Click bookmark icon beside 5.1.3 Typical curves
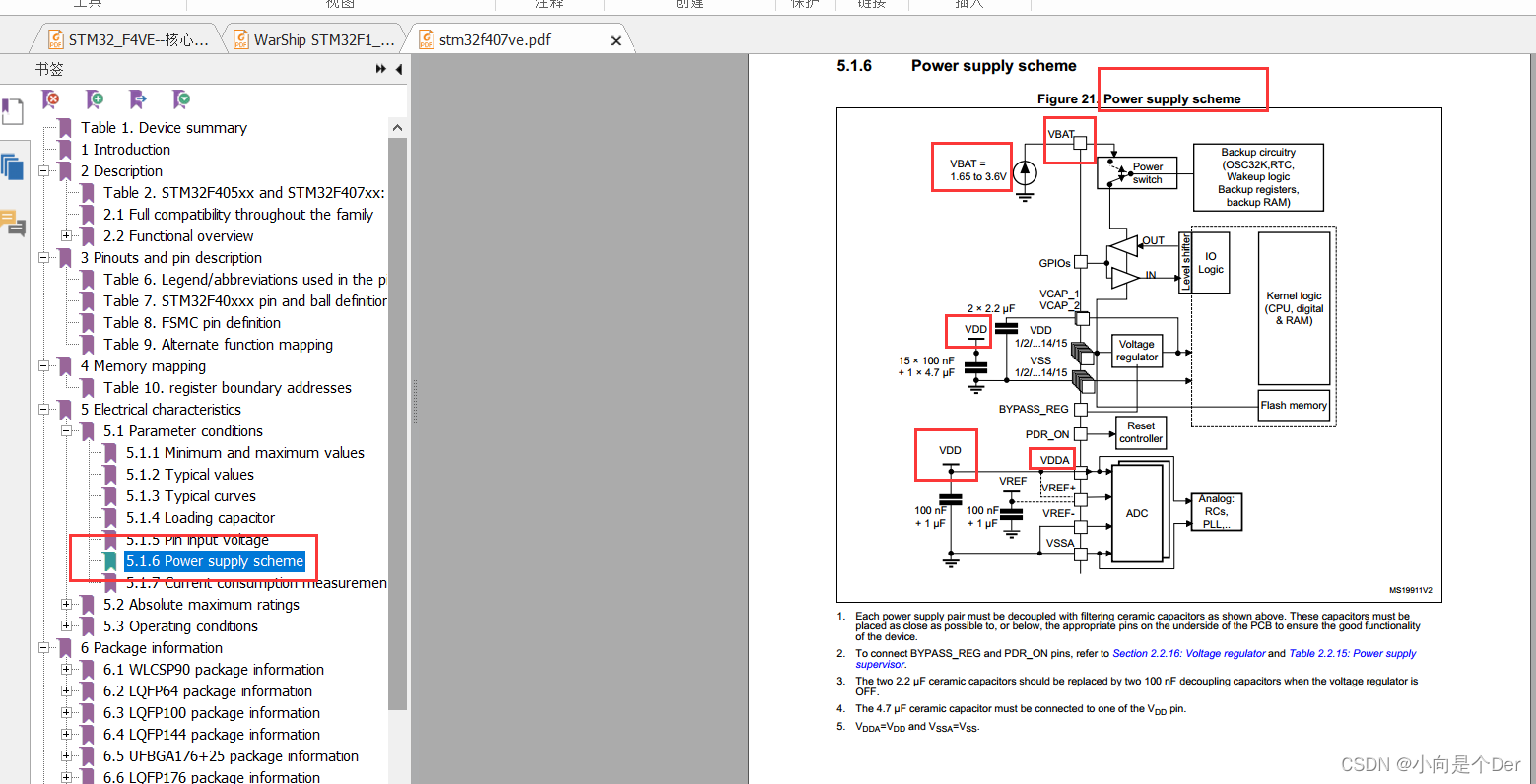Image resolution: width=1536 pixels, height=784 pixels. click(x=110, y=496)
